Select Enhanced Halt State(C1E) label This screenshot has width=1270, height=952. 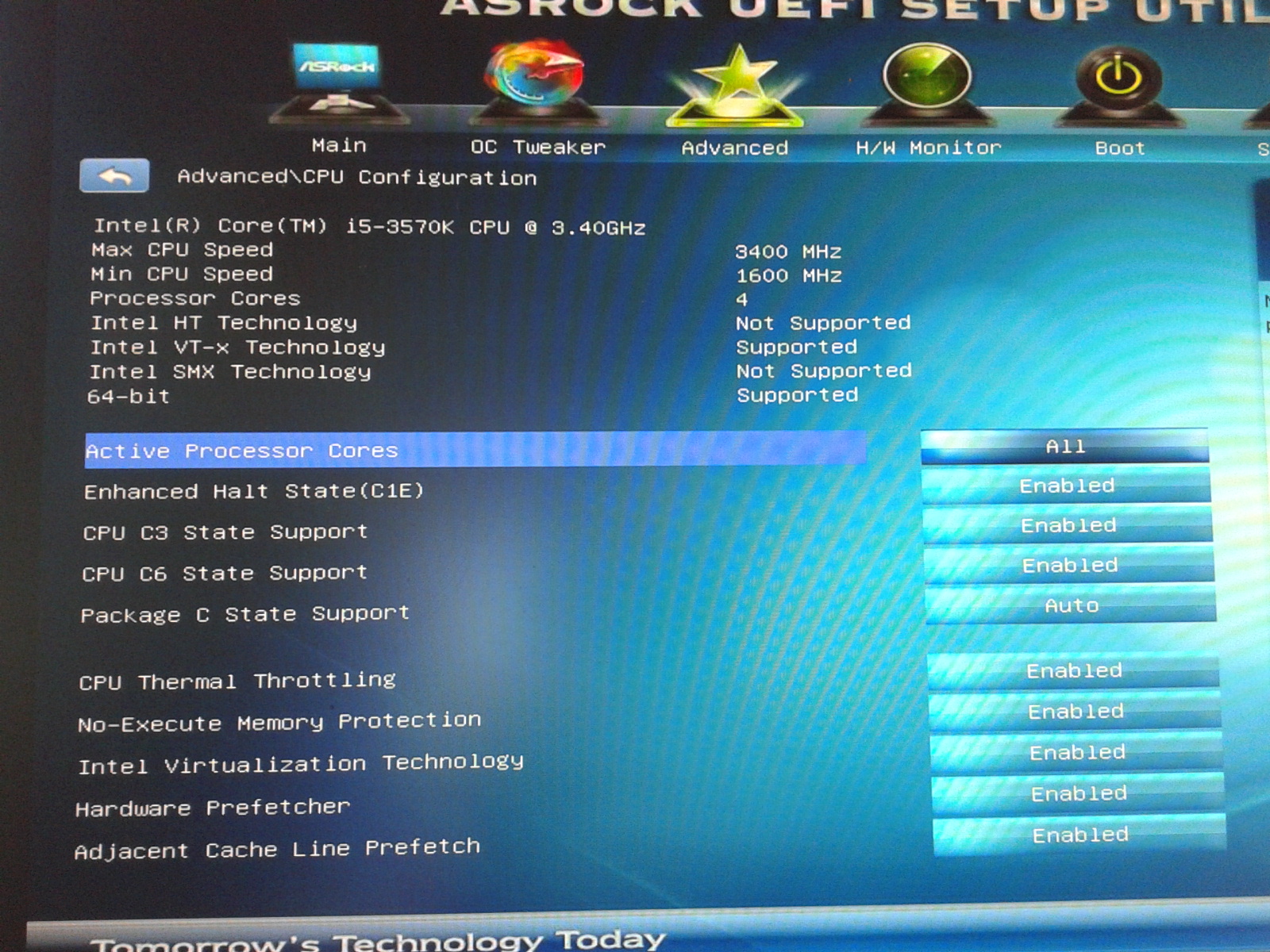click(x=254, y=492)
